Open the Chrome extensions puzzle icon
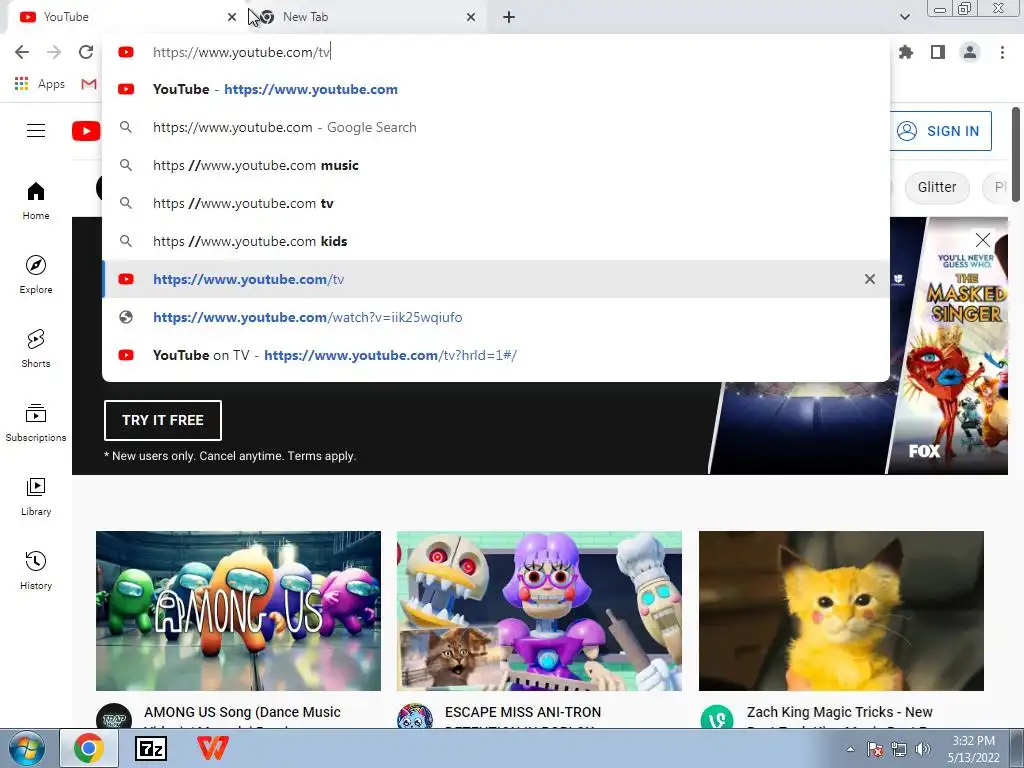 (906, 52)
